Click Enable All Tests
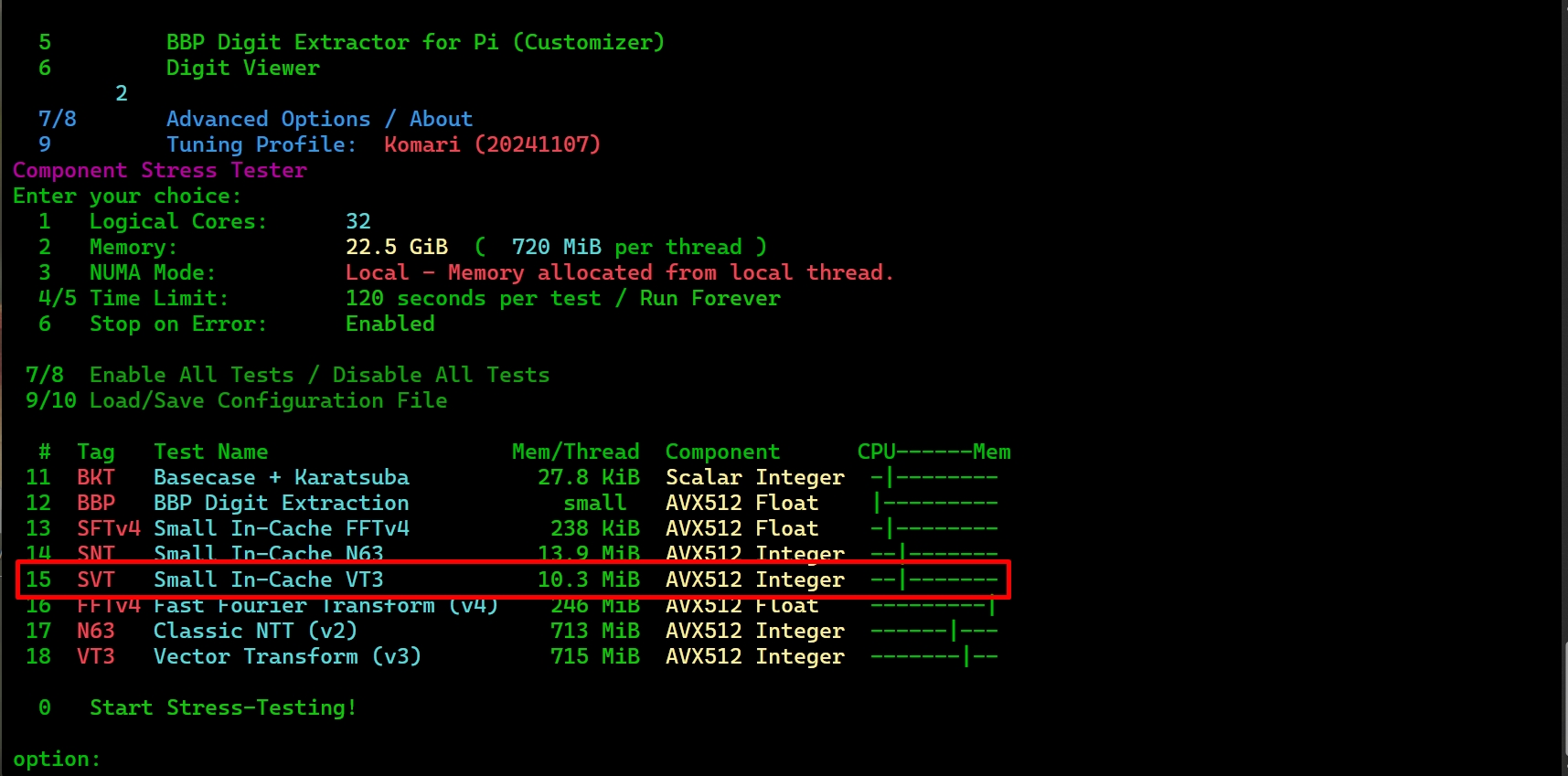 pos(191,376)
